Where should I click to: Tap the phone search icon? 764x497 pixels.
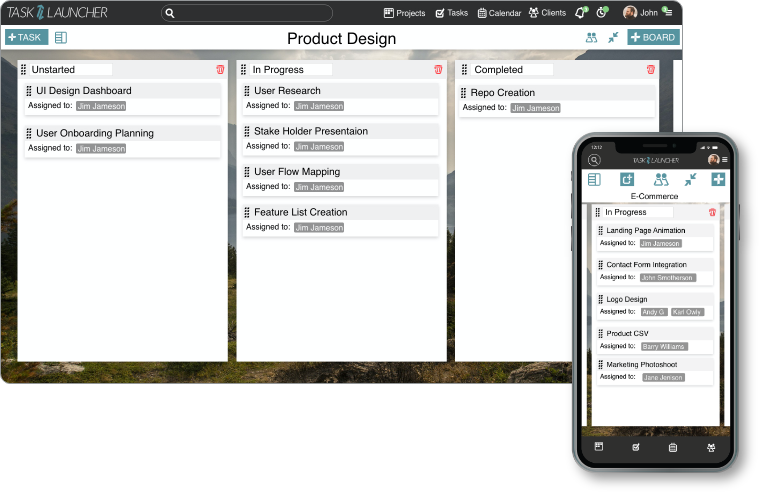pos(594,160)
